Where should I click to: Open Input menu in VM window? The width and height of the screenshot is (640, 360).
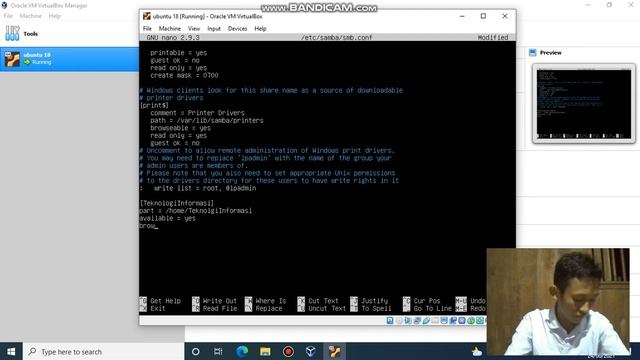tap(214, 29)
